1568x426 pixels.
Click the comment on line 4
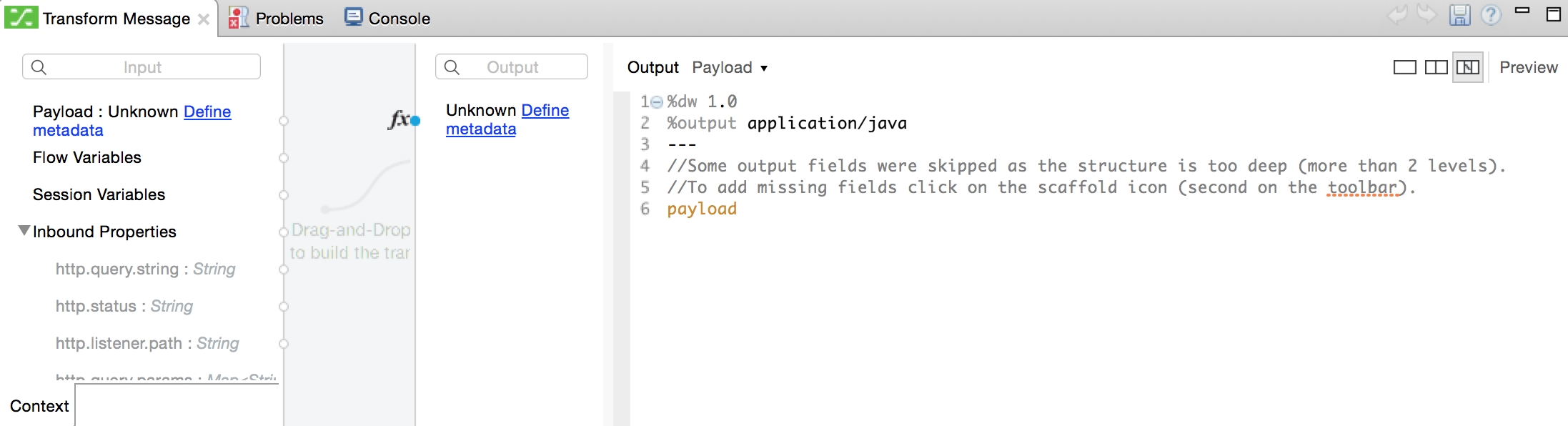point(1086,166)
